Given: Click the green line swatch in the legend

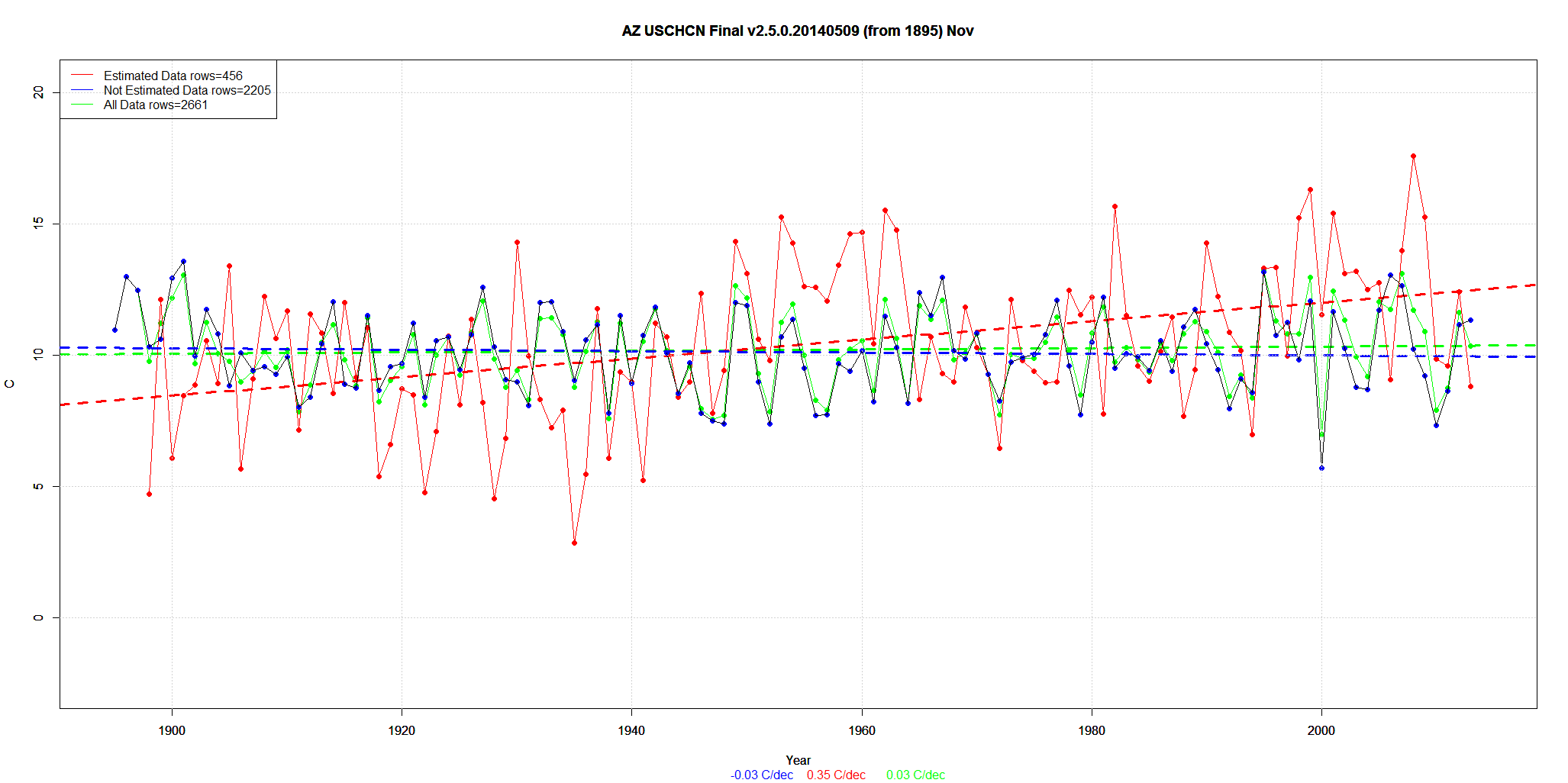Looking at the screenshot, I should [82, 105].
